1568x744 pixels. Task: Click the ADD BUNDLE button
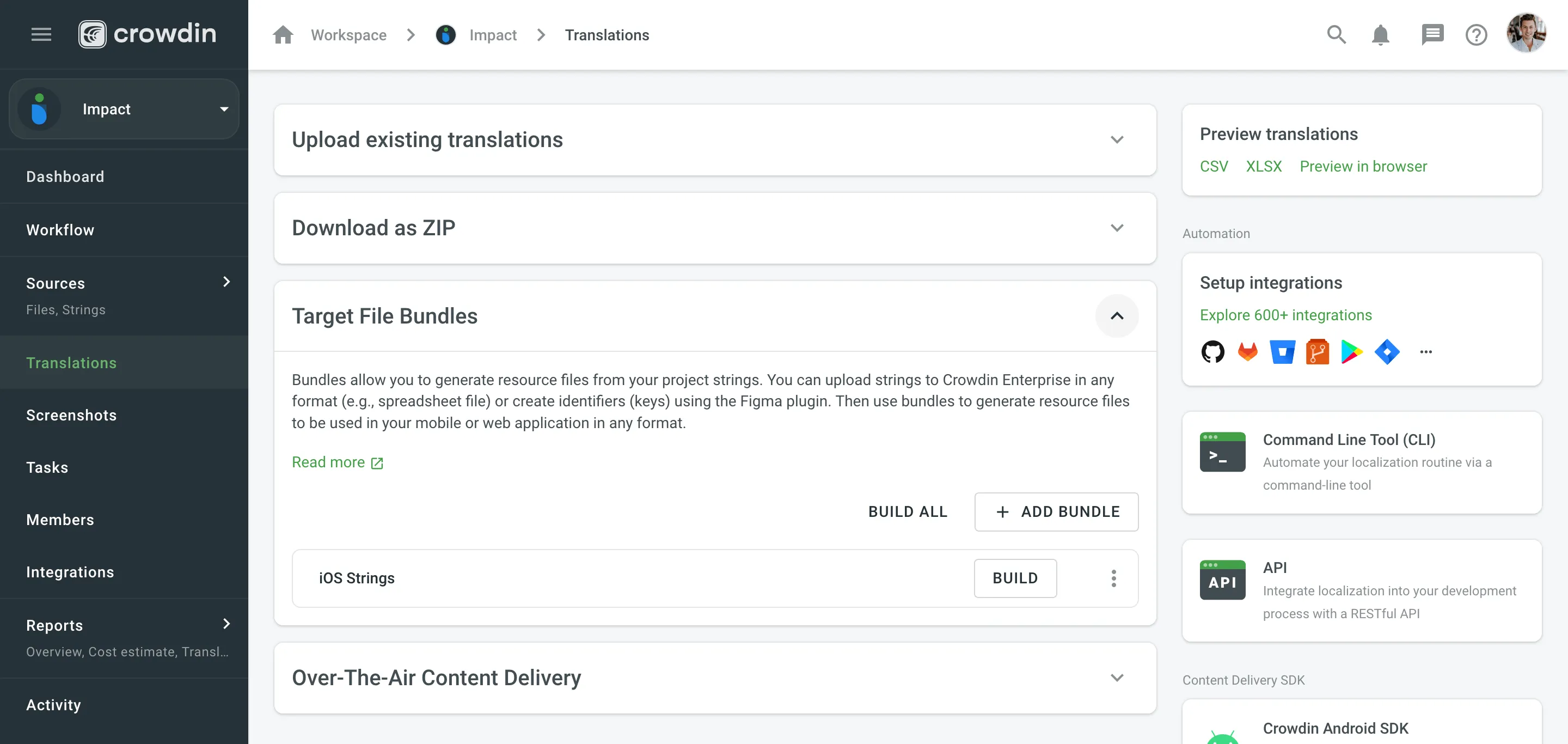(x=1056, y=512)
